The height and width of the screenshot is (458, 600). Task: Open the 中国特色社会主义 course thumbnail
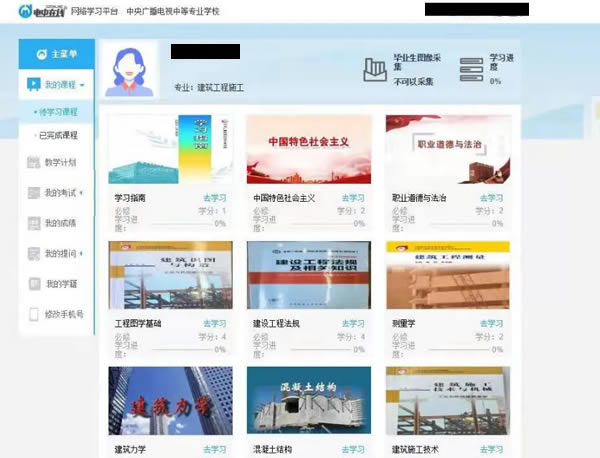(309, 149)
